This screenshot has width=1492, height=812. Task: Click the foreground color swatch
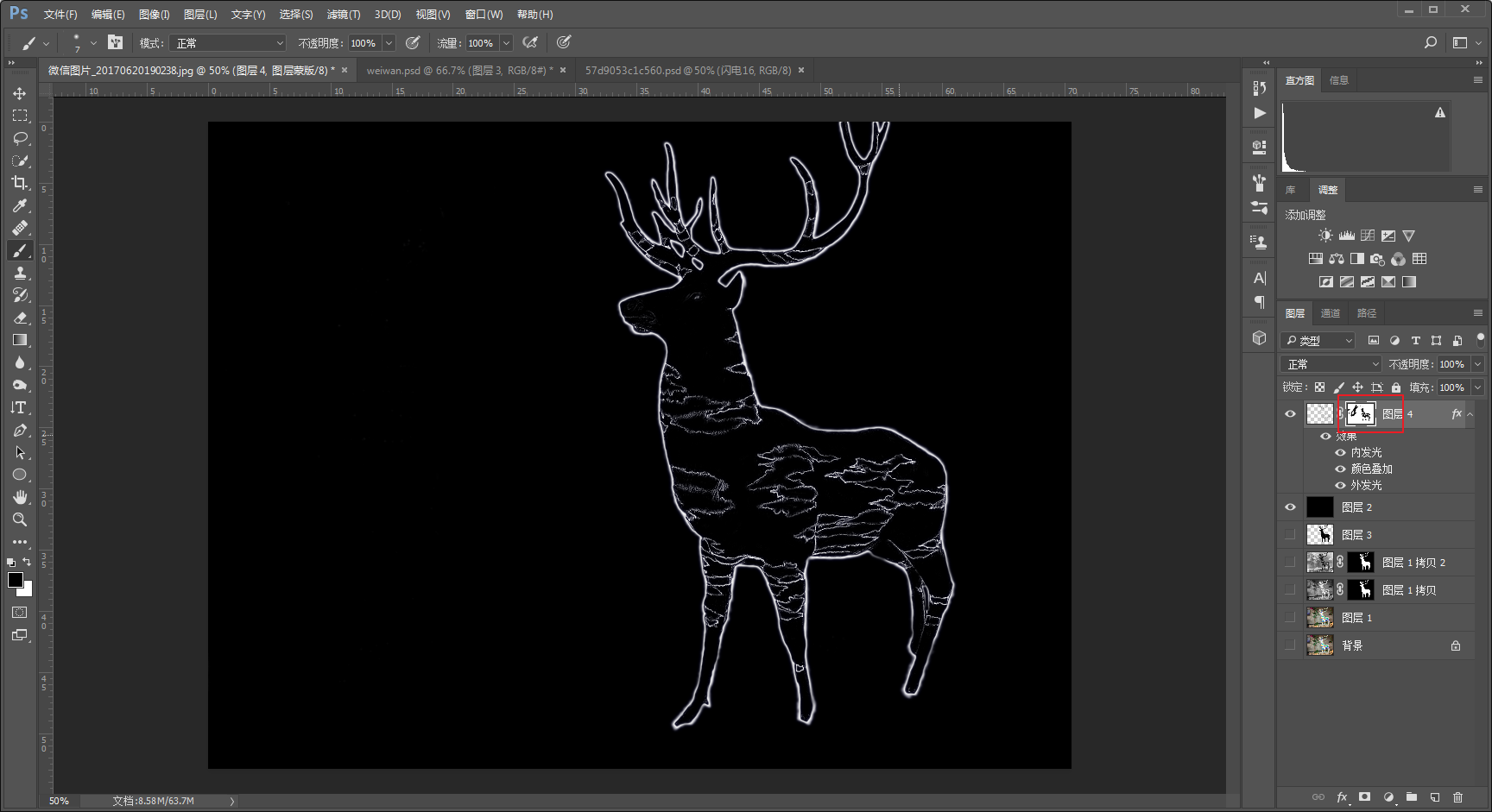pyautogui.click(x=15, y=580)
